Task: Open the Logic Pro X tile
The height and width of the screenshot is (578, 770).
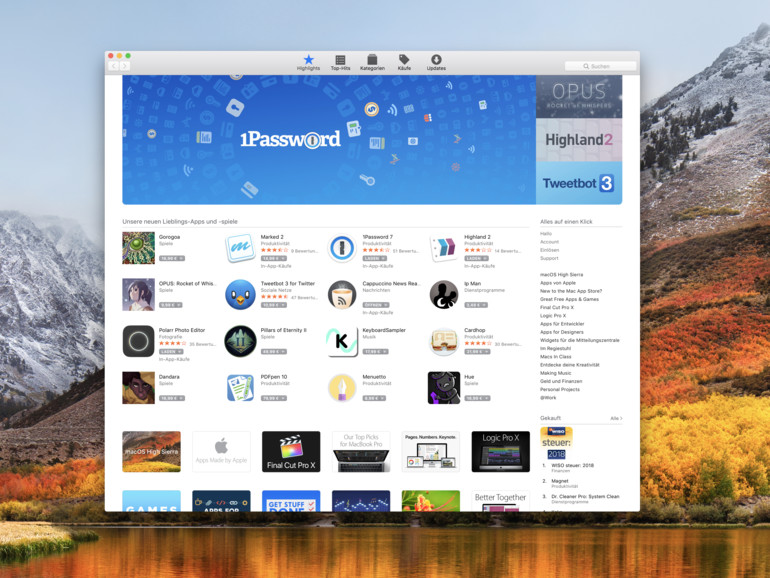Action: pyautogui.click(x=501, y=452)
